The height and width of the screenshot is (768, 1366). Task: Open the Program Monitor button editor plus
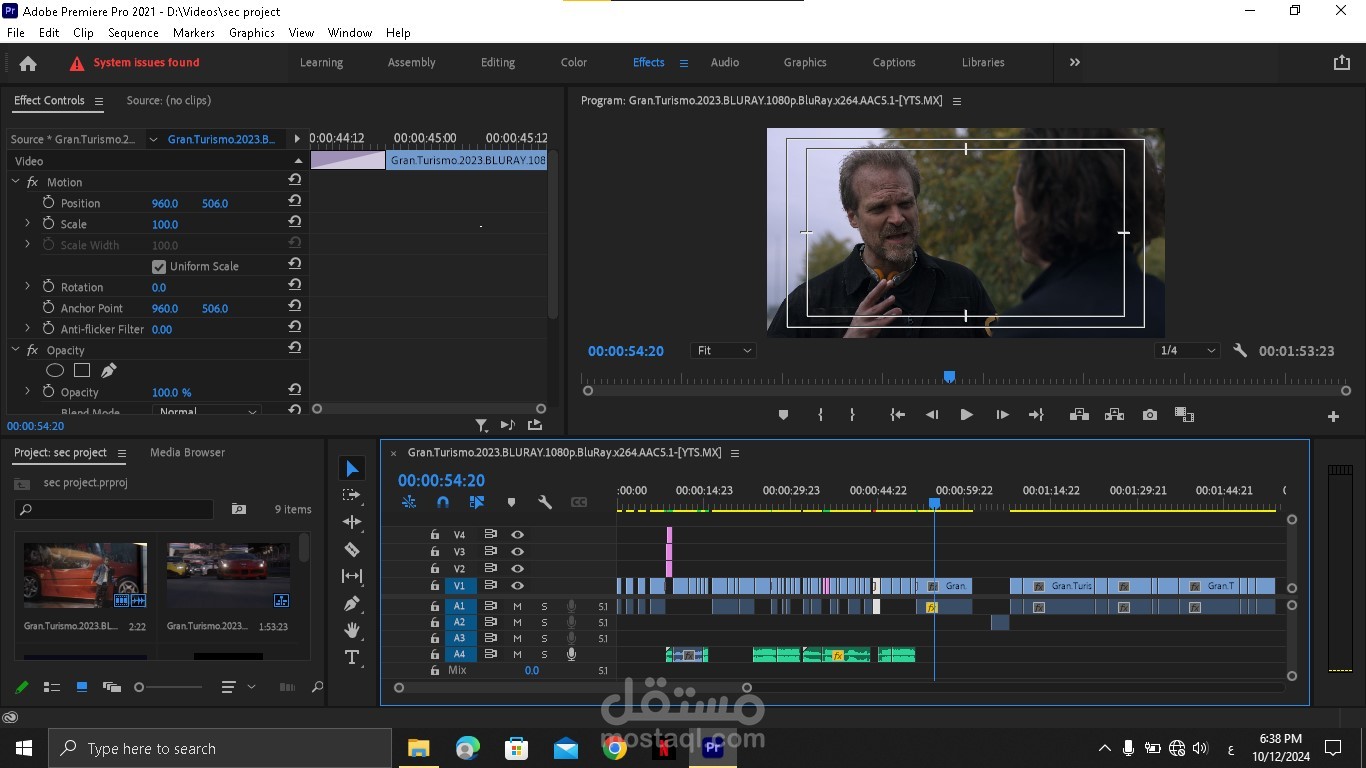tap(1333, 416)
